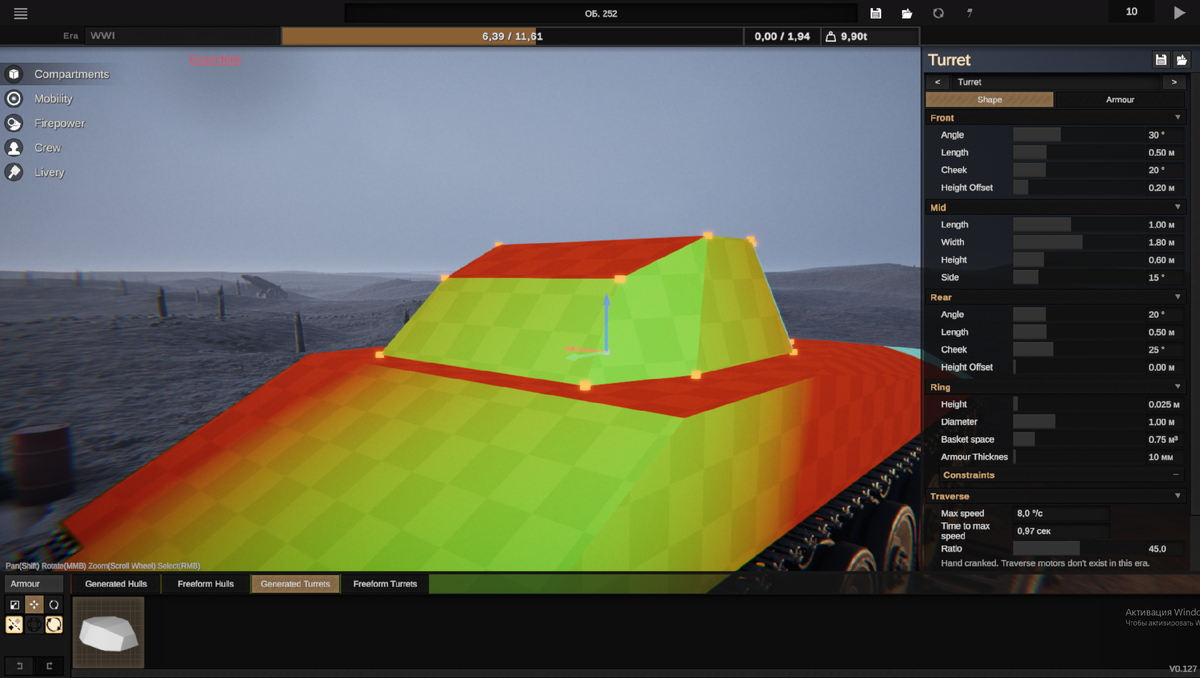Viewport: 1200px width, 678px height.
Task: Click the Front Cheek value 20°
Action: pyautogui.click(x=1156, y=170)
